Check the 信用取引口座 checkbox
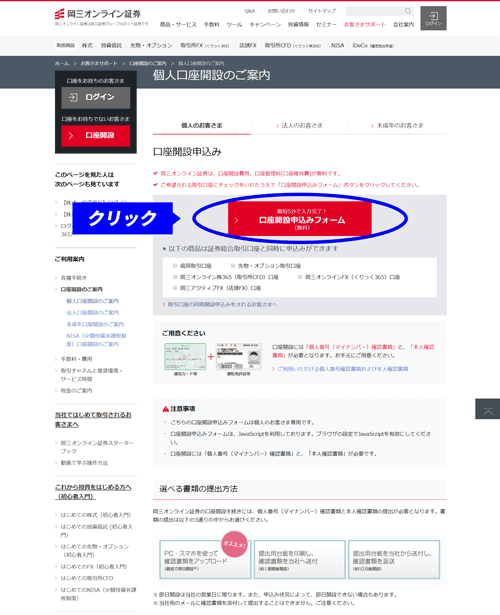Viewport: 500px width, 615px height. point(175,266)
